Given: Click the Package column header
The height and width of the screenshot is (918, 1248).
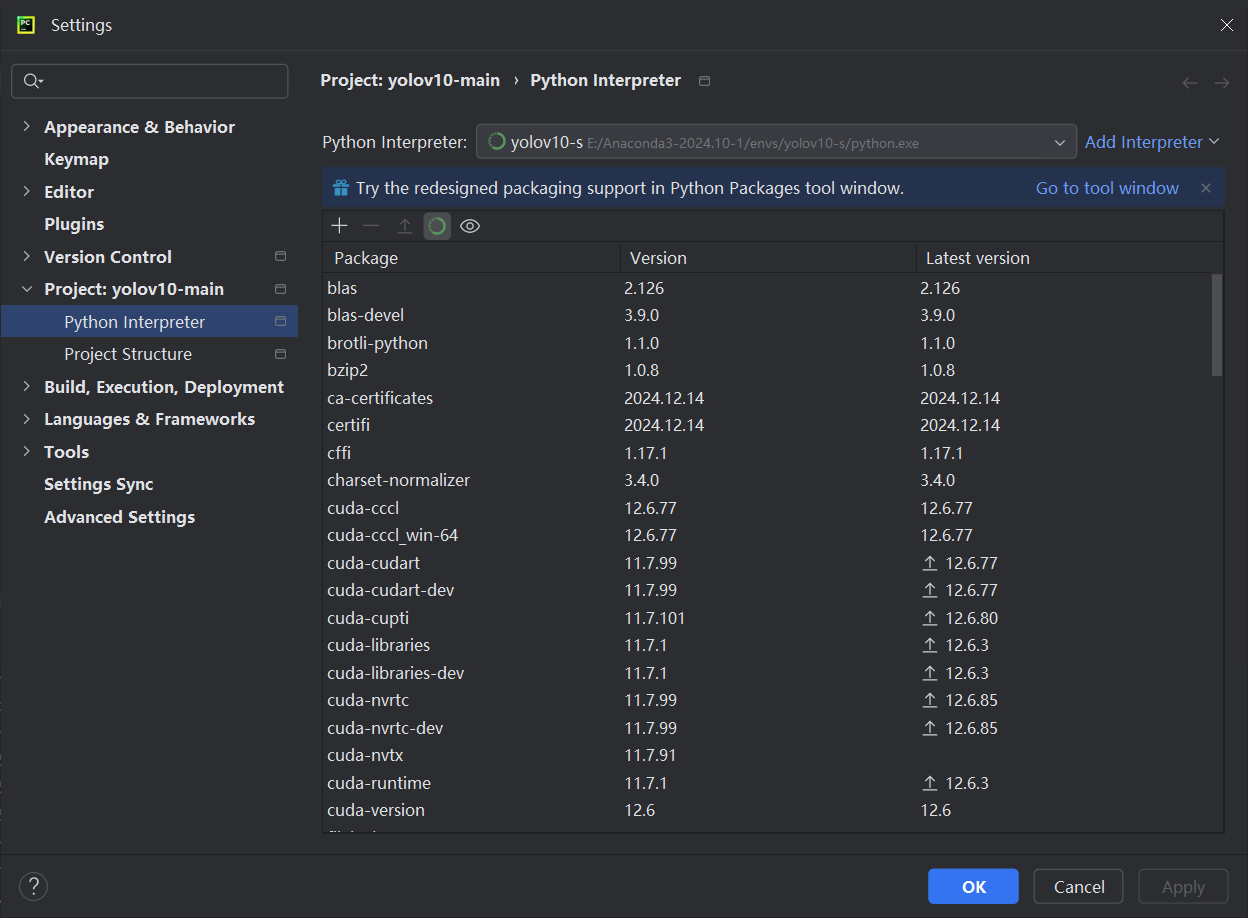Looking at the screenshot, I should point(471,258).
